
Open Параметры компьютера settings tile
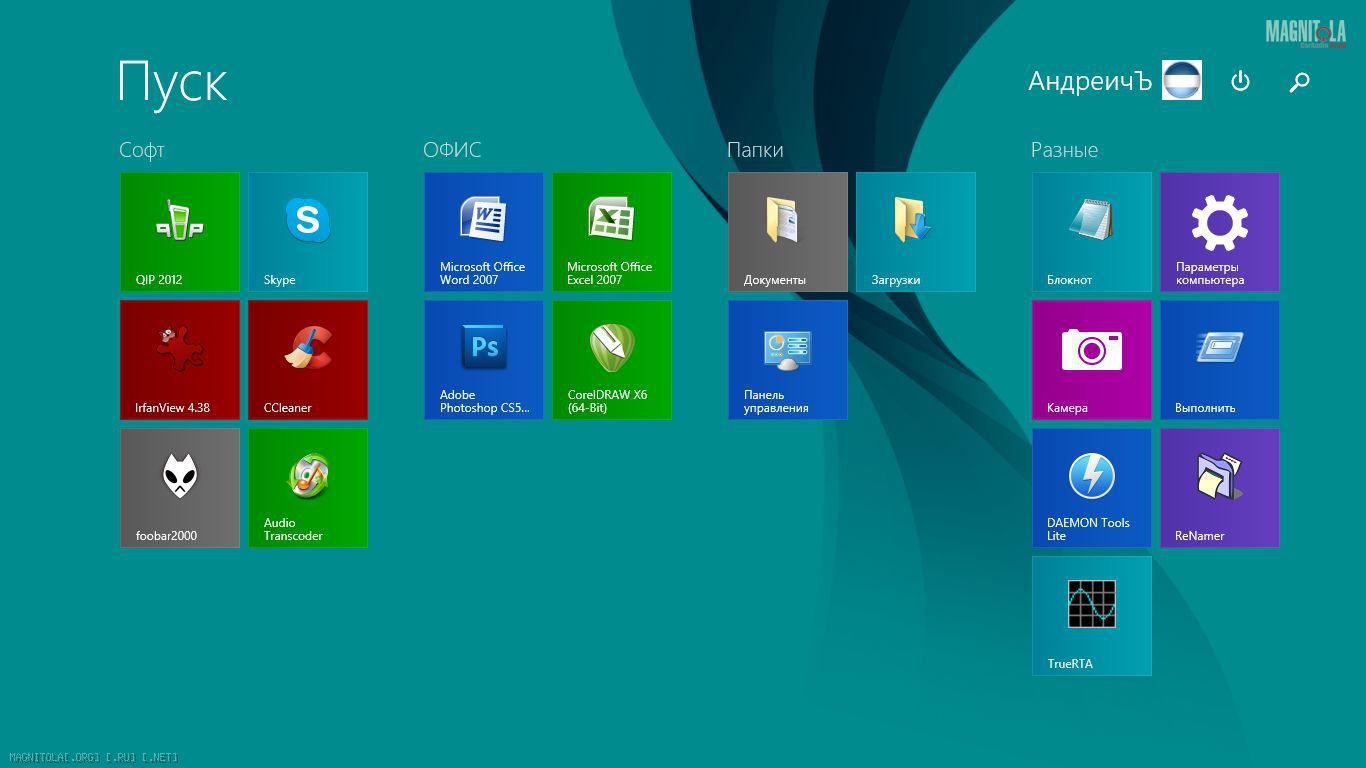pyautogui.click(x=1220, y=232)
